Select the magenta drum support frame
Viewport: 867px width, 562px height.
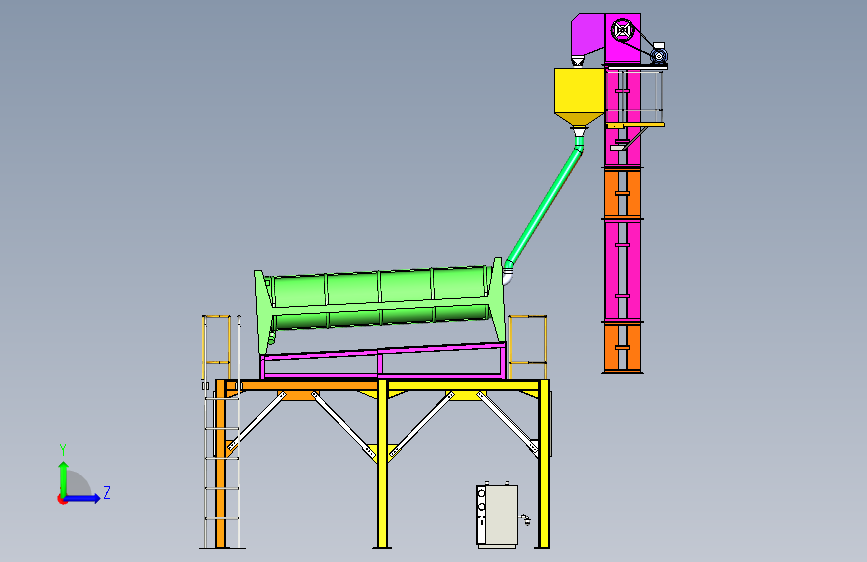click(383, 361)
